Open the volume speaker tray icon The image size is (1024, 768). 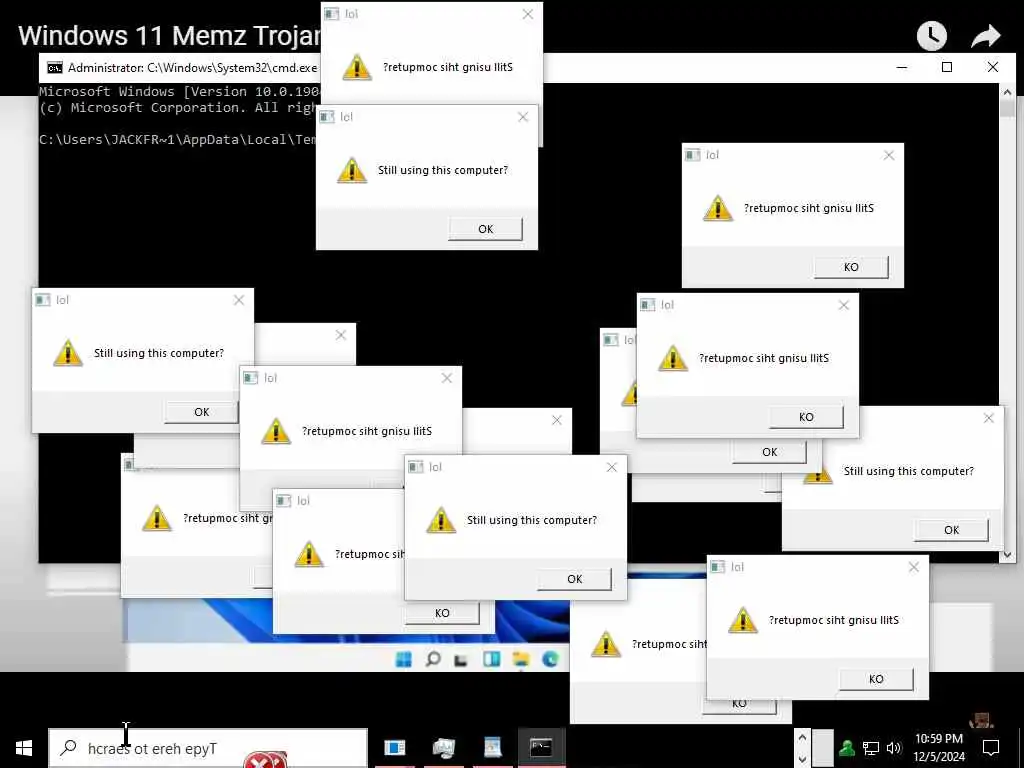pyautogui.click(x=893, y=748)
